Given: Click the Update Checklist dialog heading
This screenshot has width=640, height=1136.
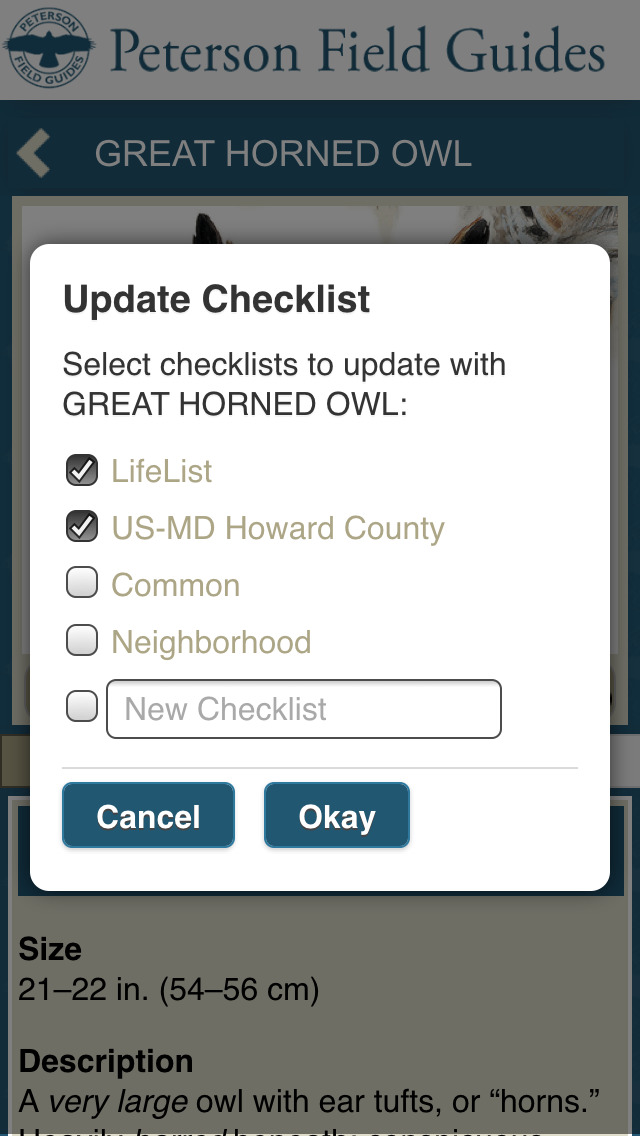Looking at the screenshot, I should (x=217, y=299).
